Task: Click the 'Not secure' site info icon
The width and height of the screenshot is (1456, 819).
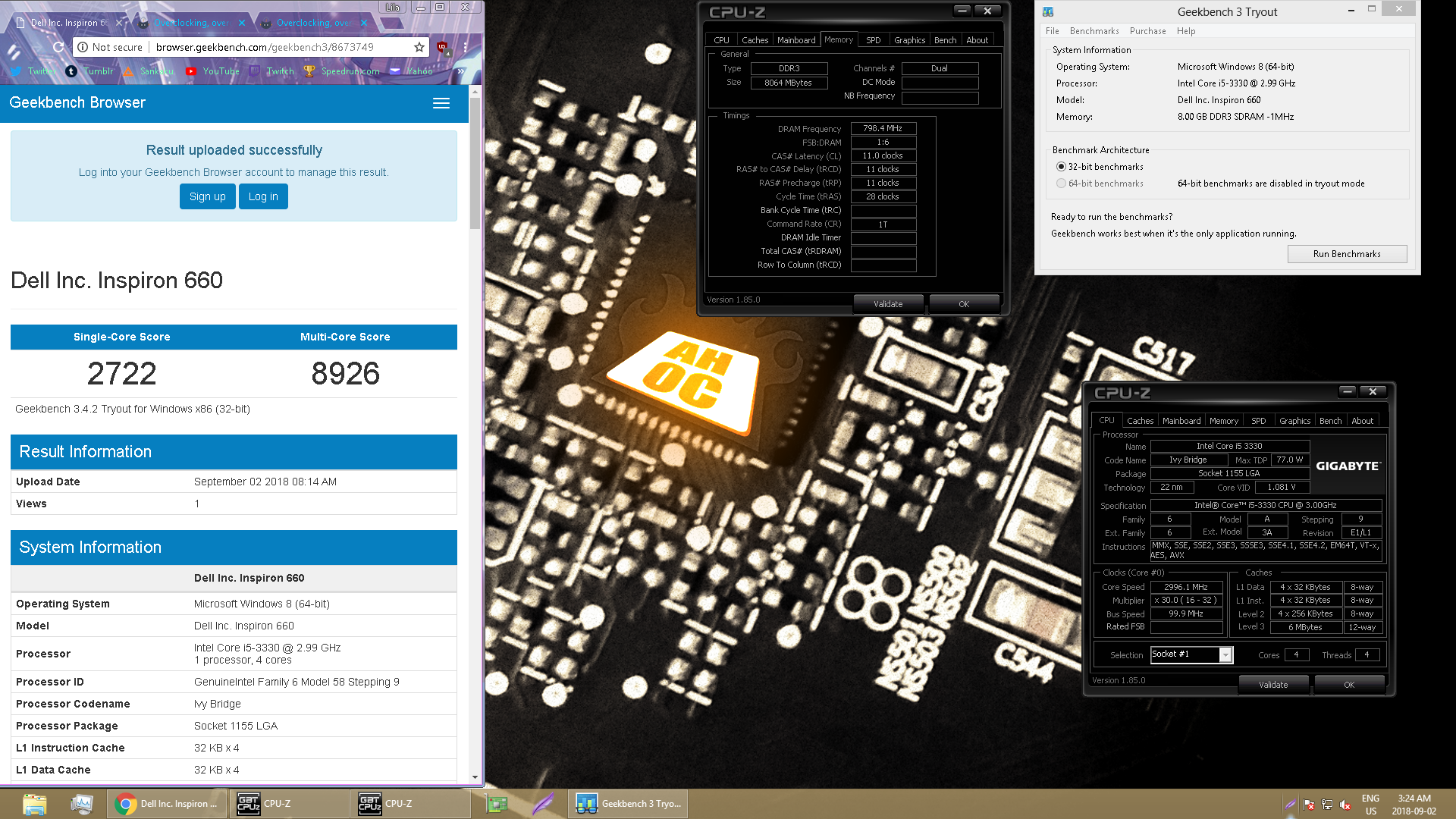Action: (x=82, y=47)
